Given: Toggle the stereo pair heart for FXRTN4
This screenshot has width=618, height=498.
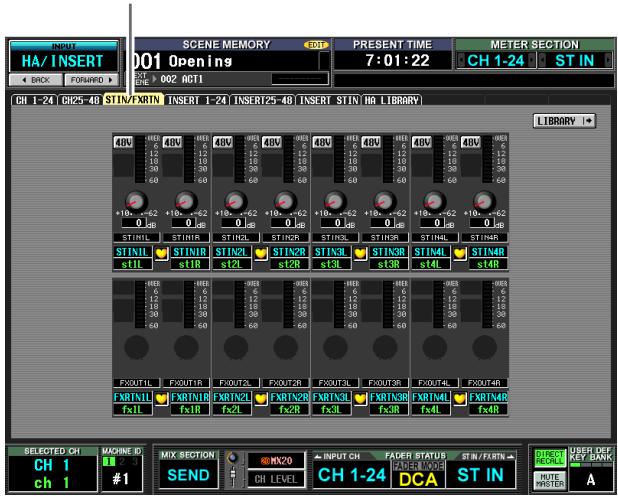Looking at the screenshot, I should pos(459,399).
